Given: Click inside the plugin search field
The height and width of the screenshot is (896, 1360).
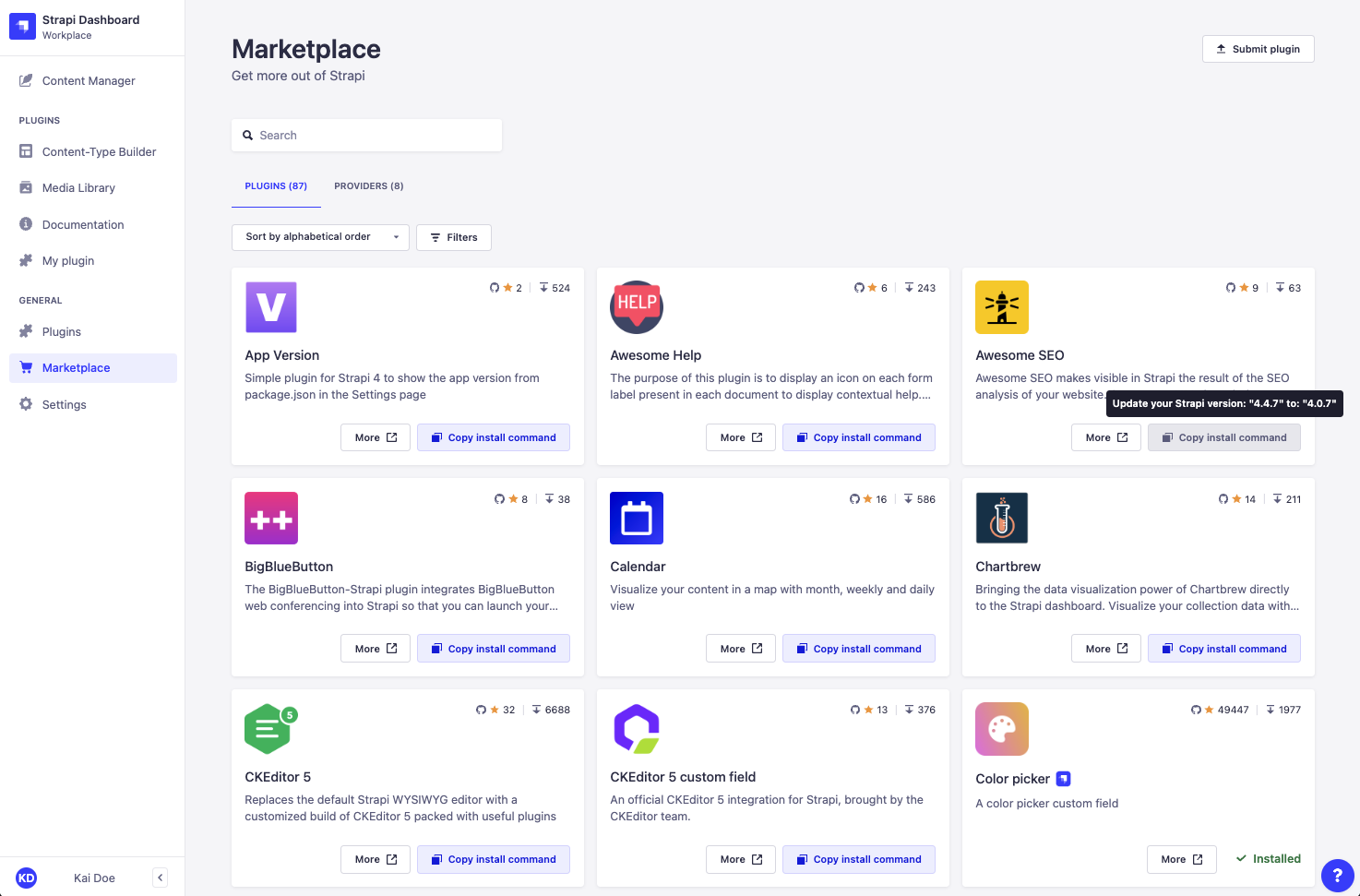Looking at the screenshot, I should pyautogui.click(x=366, y=135).
